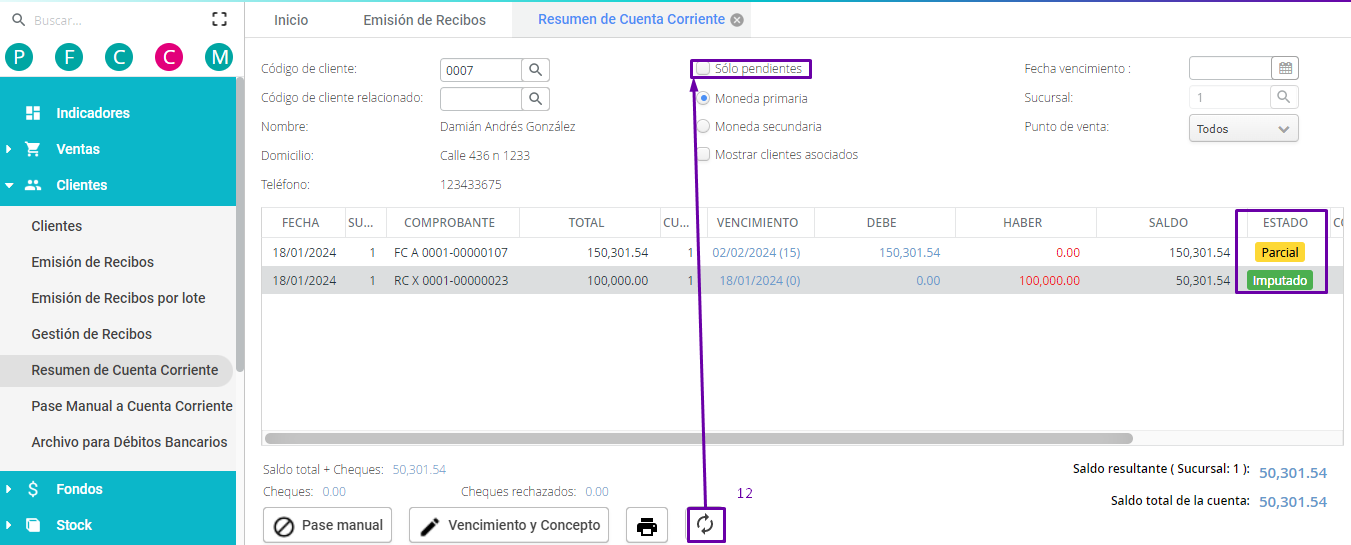
Task: Click the HABER value 100,000.00
Action: click(1049, 281)
